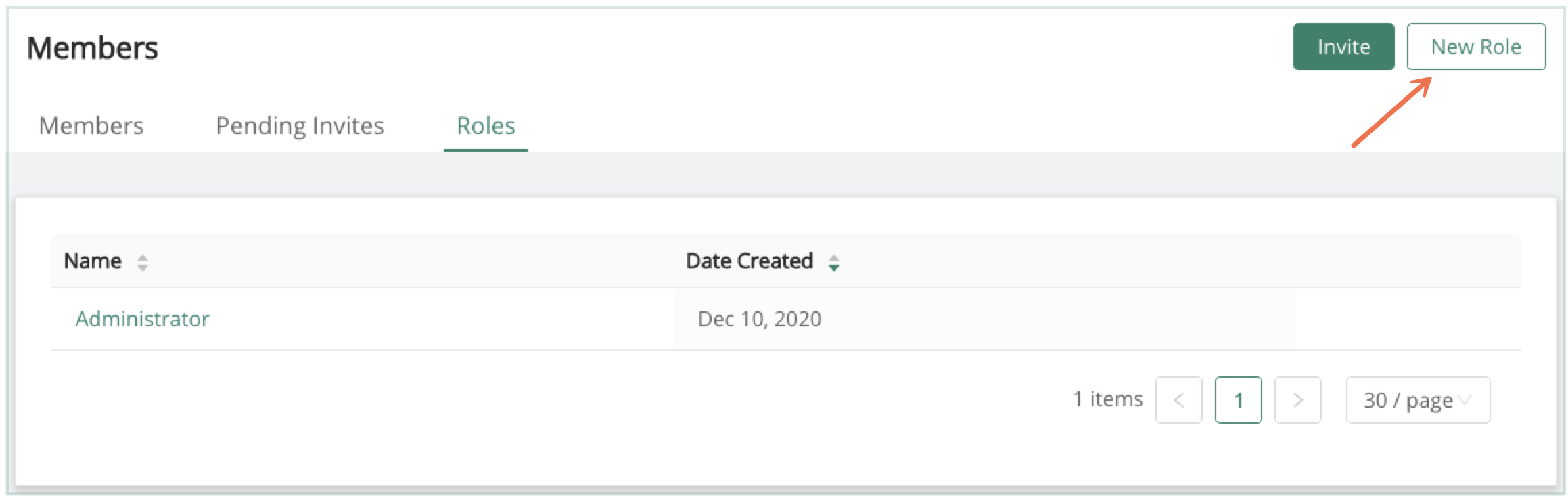Click the Date Created column header label
The width and height of the screenshot is (1568, 501).
tap(749, 261)
